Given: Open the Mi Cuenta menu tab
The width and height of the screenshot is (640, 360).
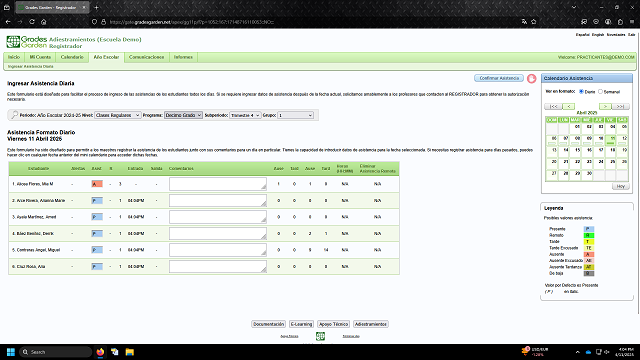Looking at the screenshot, I should pos(40,57).
